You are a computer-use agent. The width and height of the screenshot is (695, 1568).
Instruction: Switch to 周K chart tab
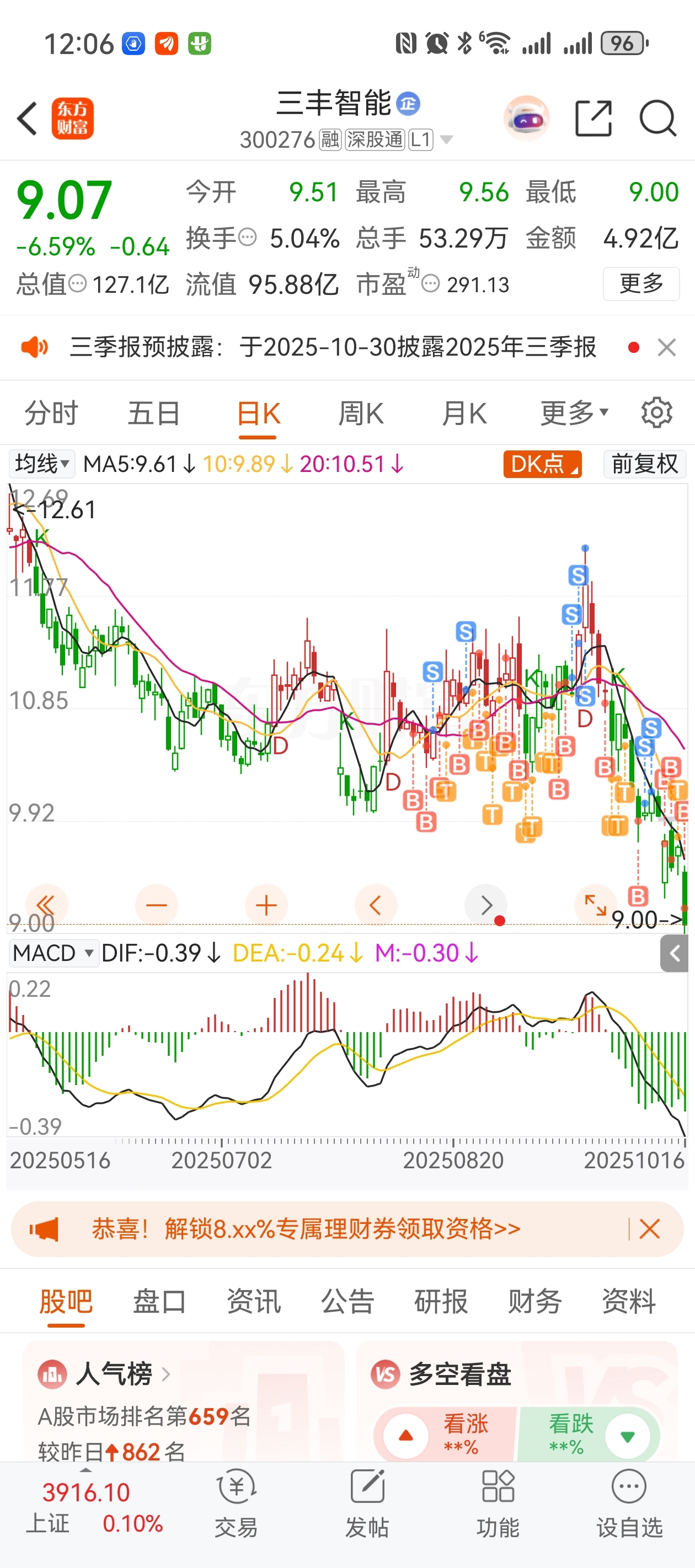(x=361, y=414)
